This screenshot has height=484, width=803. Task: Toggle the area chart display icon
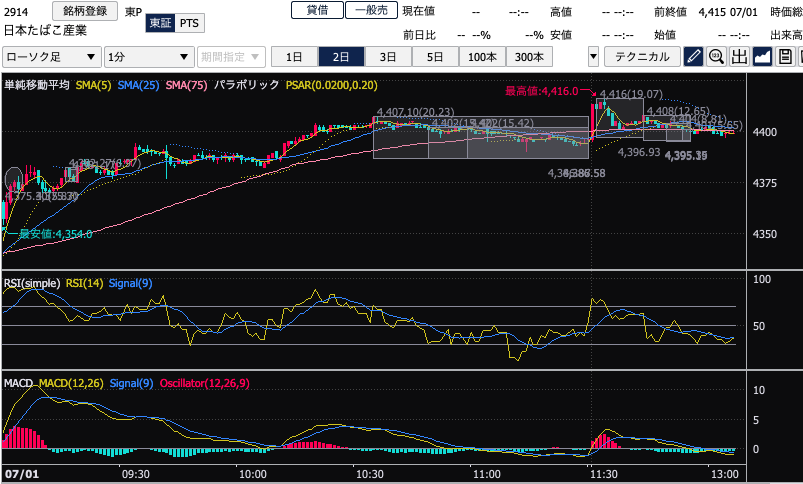762,57
